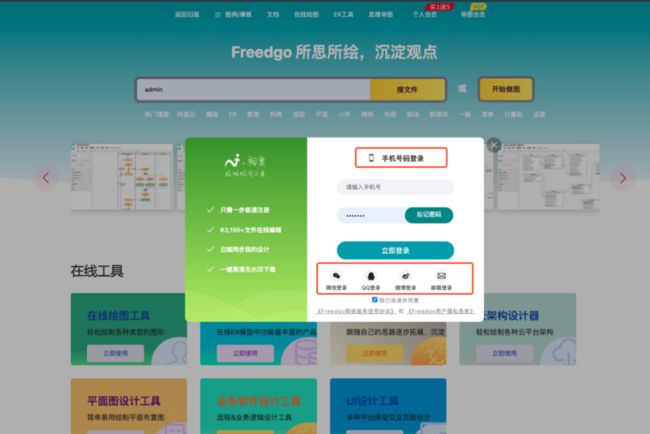Open the Freedgo service agreement link
This screenshot has width=650, height=434.
coord(356,311)
